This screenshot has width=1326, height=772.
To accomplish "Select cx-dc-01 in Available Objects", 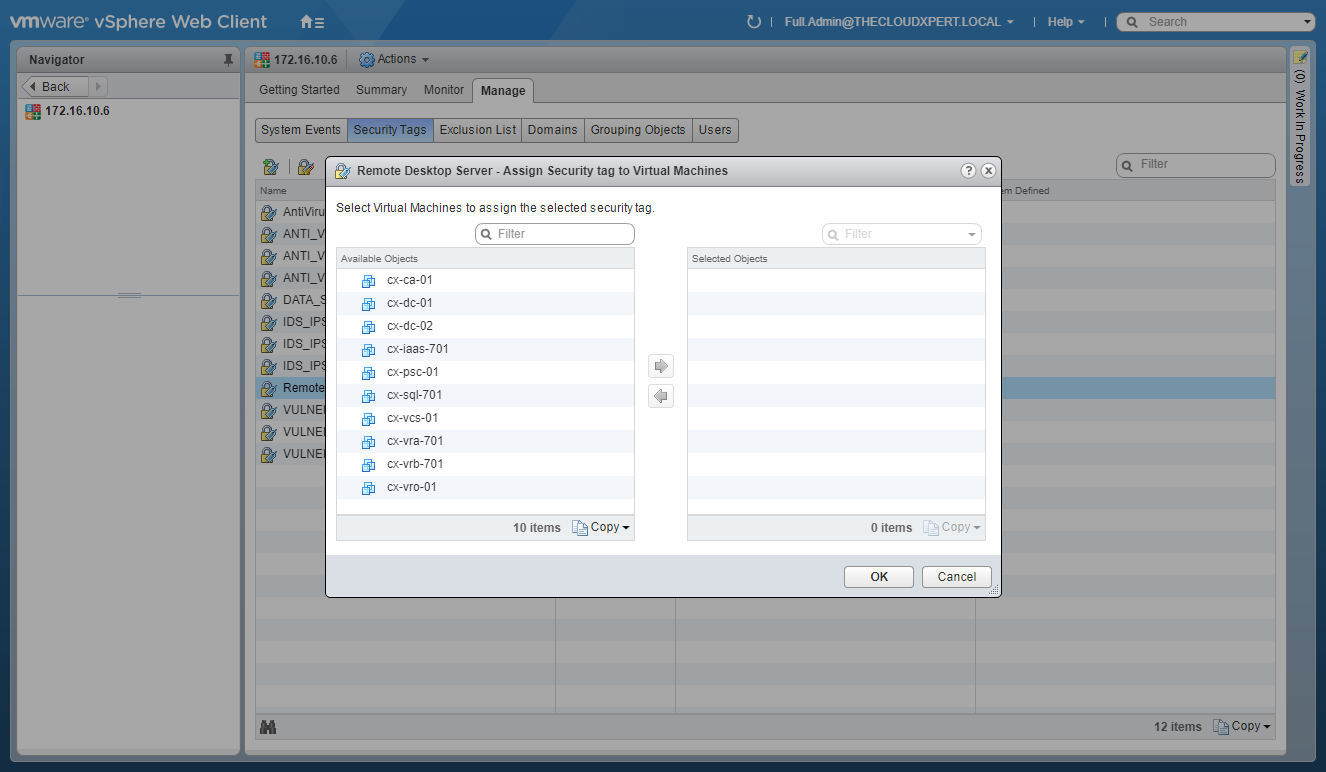I will (409, 303).
